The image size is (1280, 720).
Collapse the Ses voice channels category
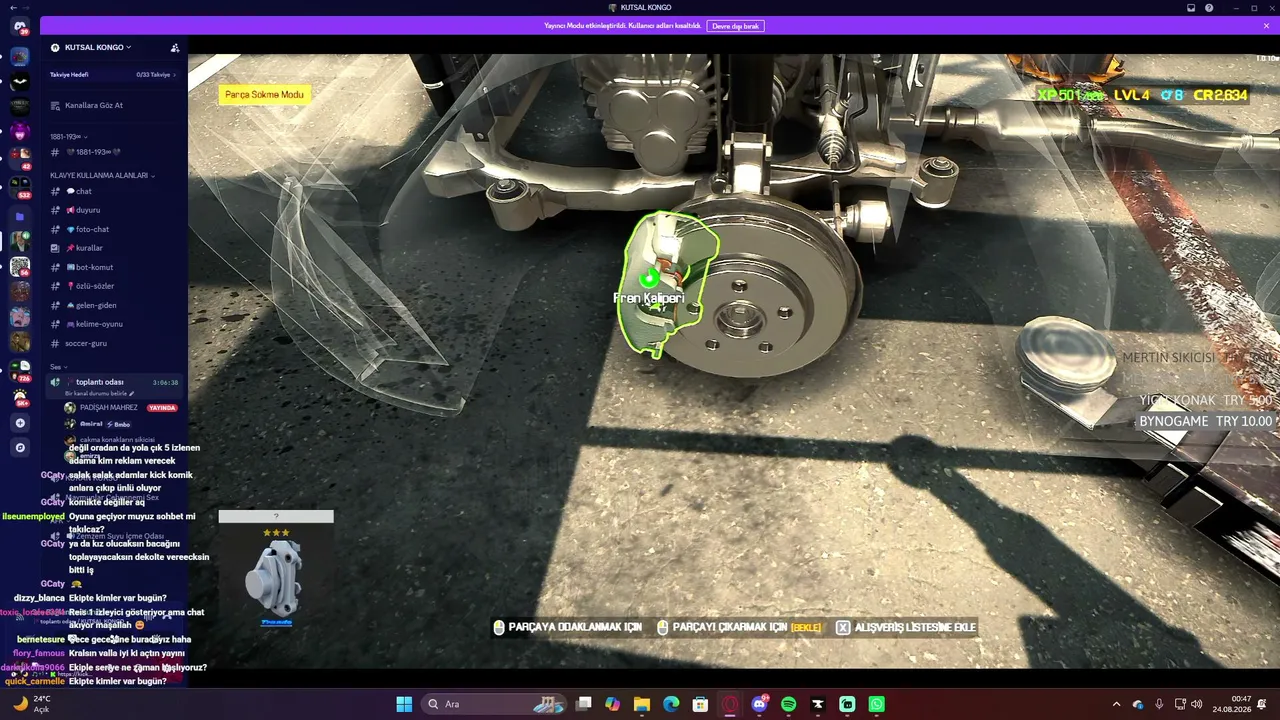(x=58, y=367)
